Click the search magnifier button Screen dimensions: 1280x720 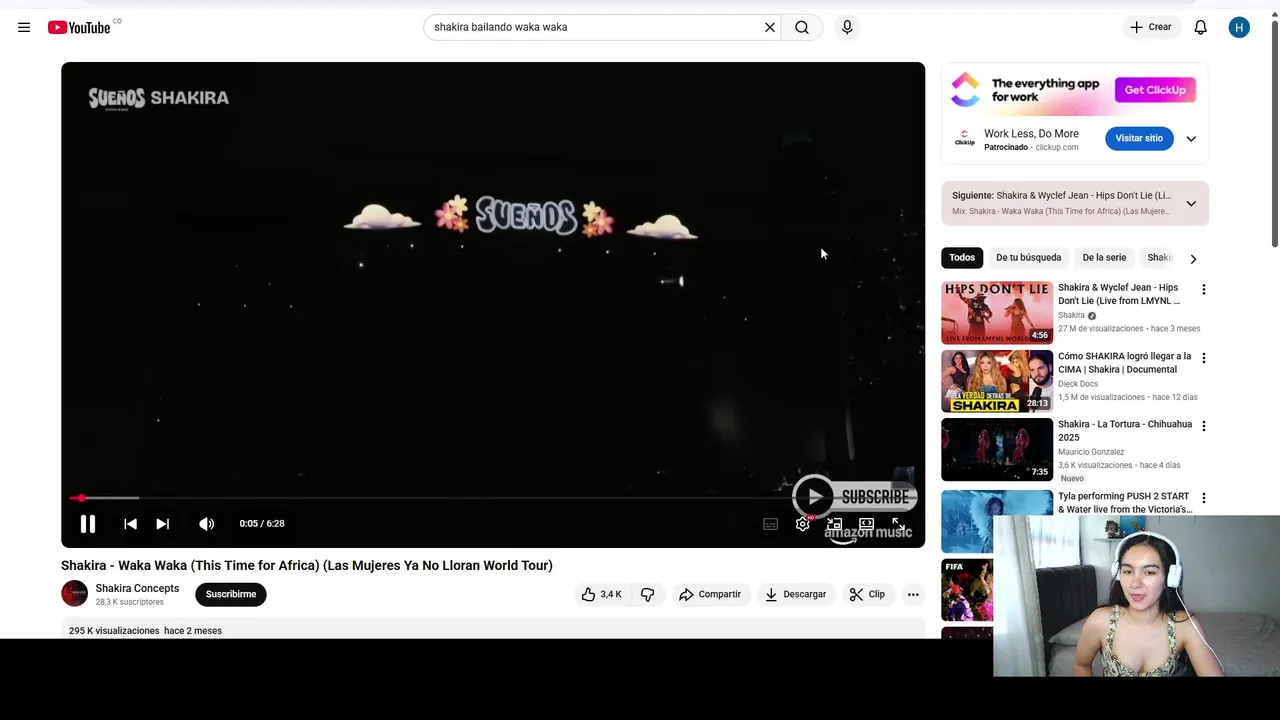[x=802, y=27]
